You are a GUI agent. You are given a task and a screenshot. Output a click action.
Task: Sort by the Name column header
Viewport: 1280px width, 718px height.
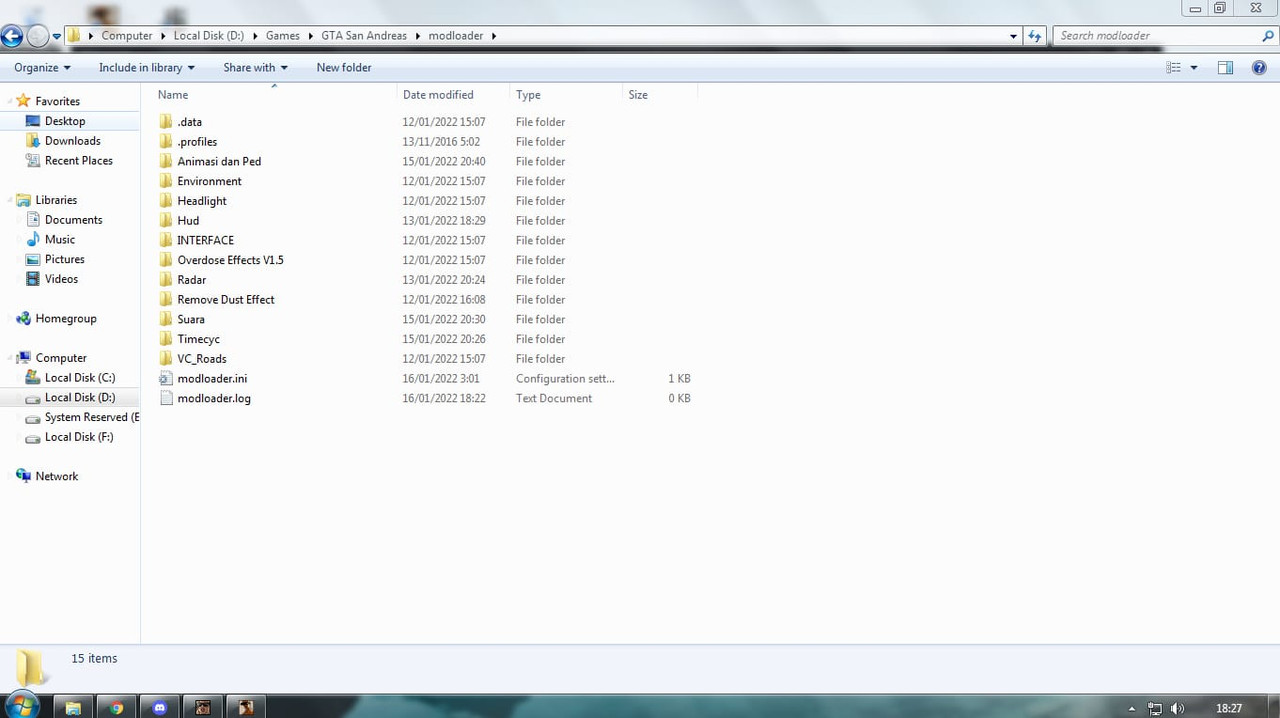tap(173, 95)
